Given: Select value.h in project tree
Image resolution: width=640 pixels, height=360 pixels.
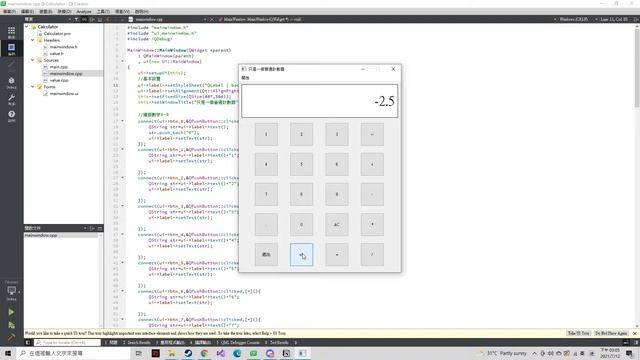Looking at the screenshot, I should [x=56, y=53].
